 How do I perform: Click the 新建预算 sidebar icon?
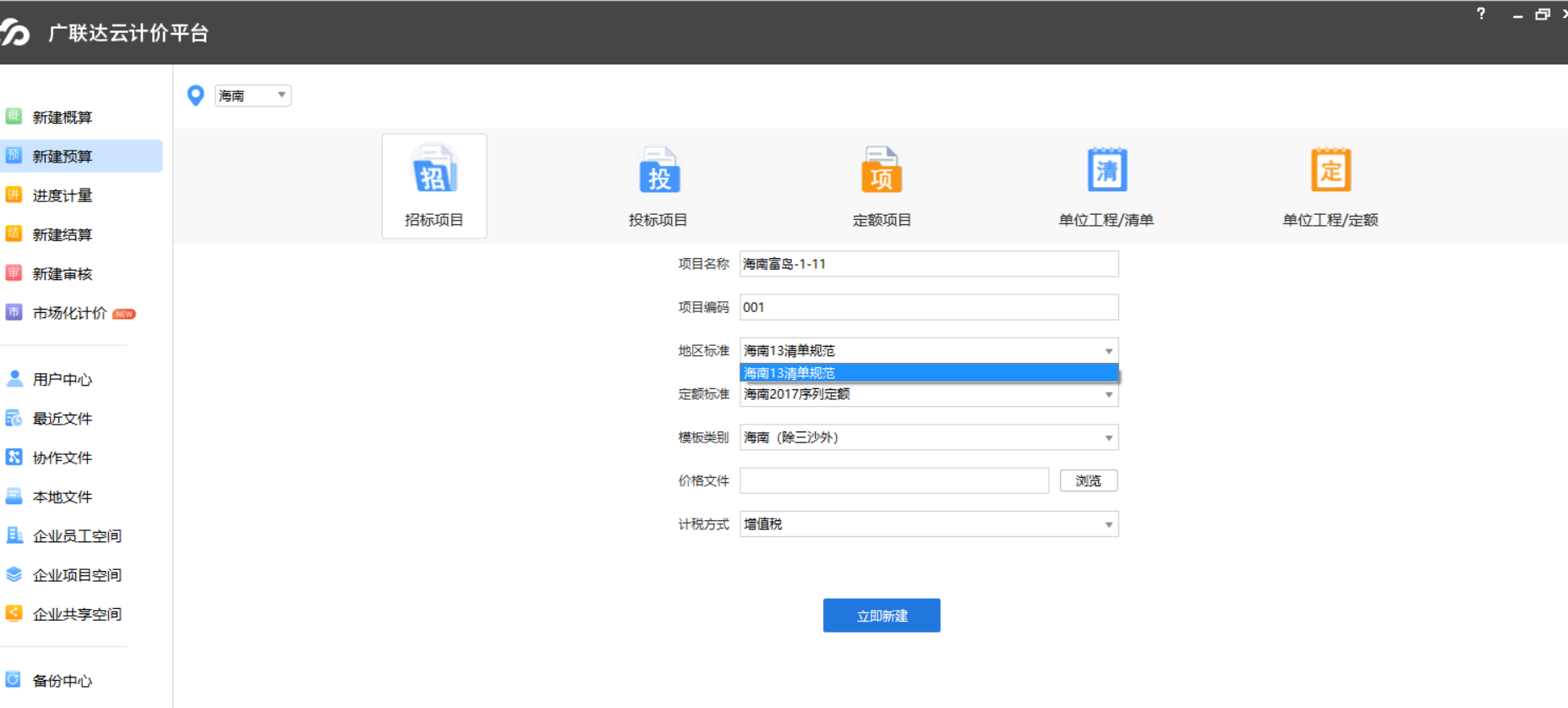[14, 155]
